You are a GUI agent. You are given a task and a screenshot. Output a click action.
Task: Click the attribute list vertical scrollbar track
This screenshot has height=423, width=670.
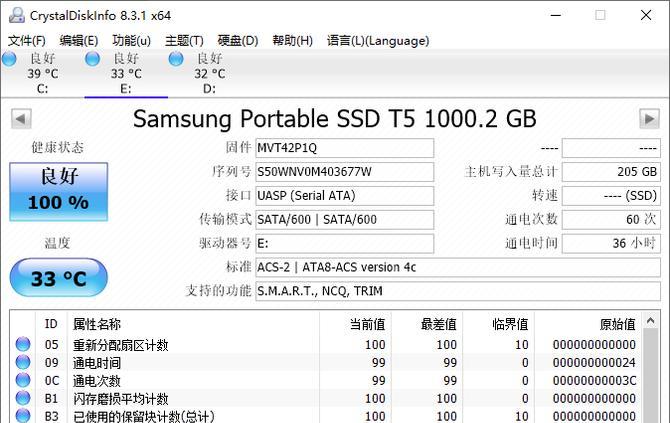coord(651,376)
